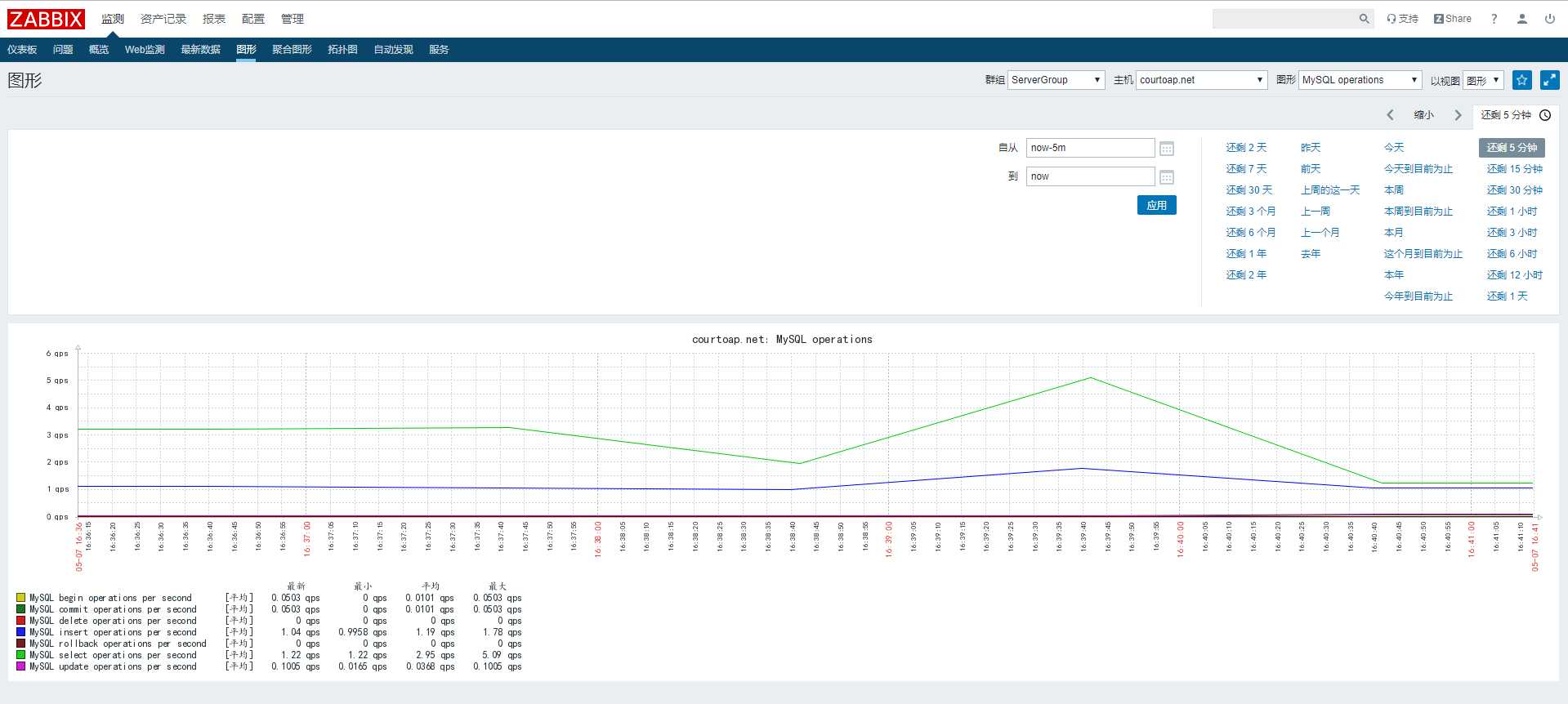Open the Support link
Viewport: 1568px width, 704px height.
1402,19
